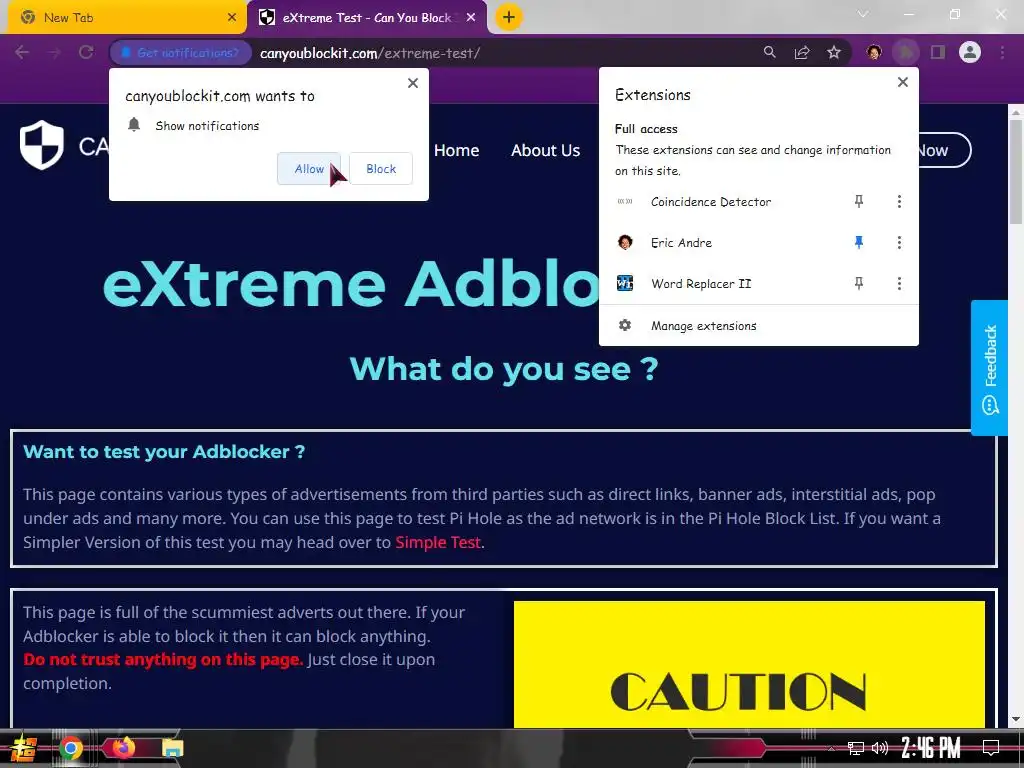Pin the Coincidence Detector extension

[859, 201]
